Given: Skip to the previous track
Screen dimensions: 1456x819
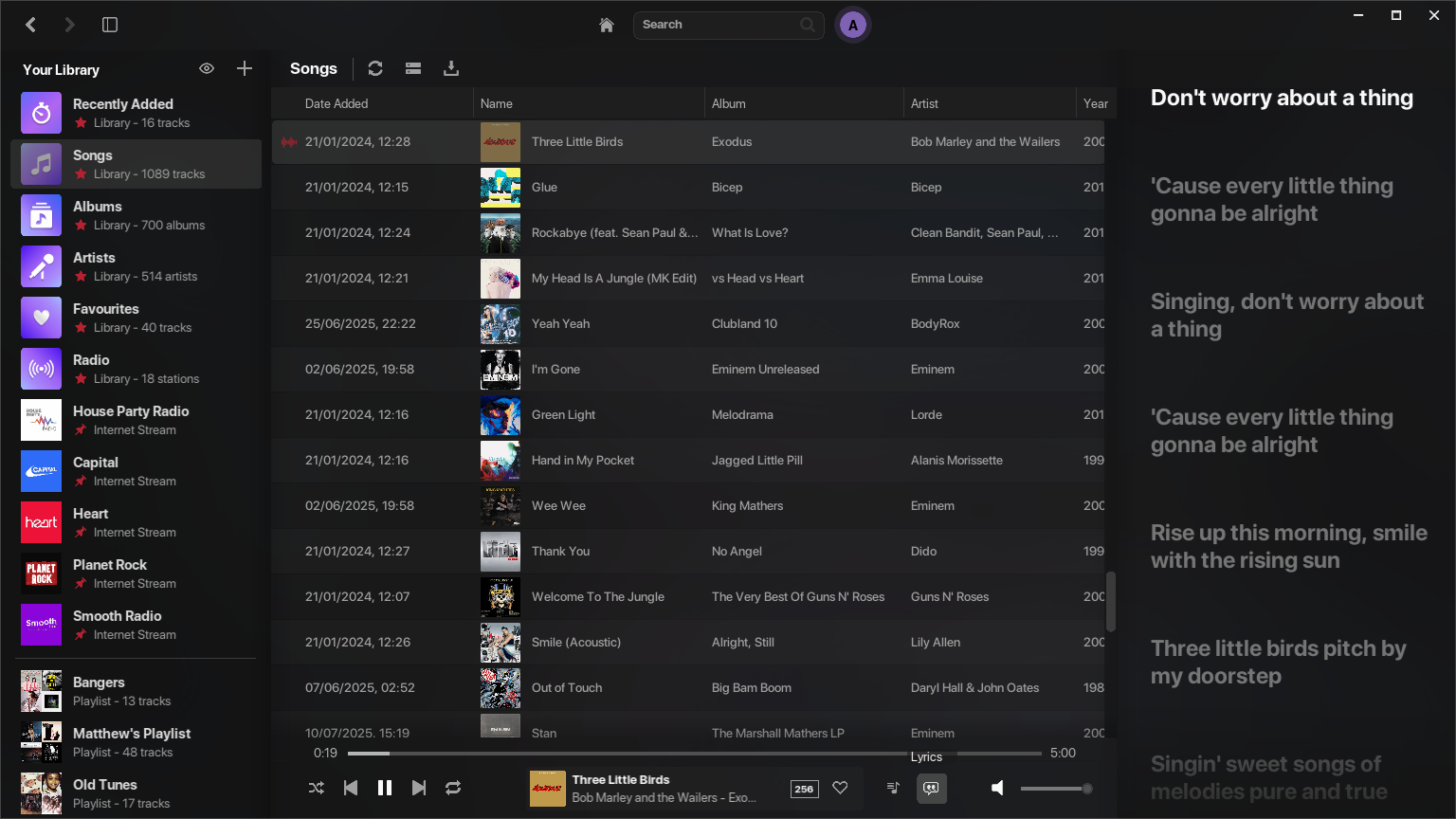Looking at the screenshot, I should [x=351, y=788].
